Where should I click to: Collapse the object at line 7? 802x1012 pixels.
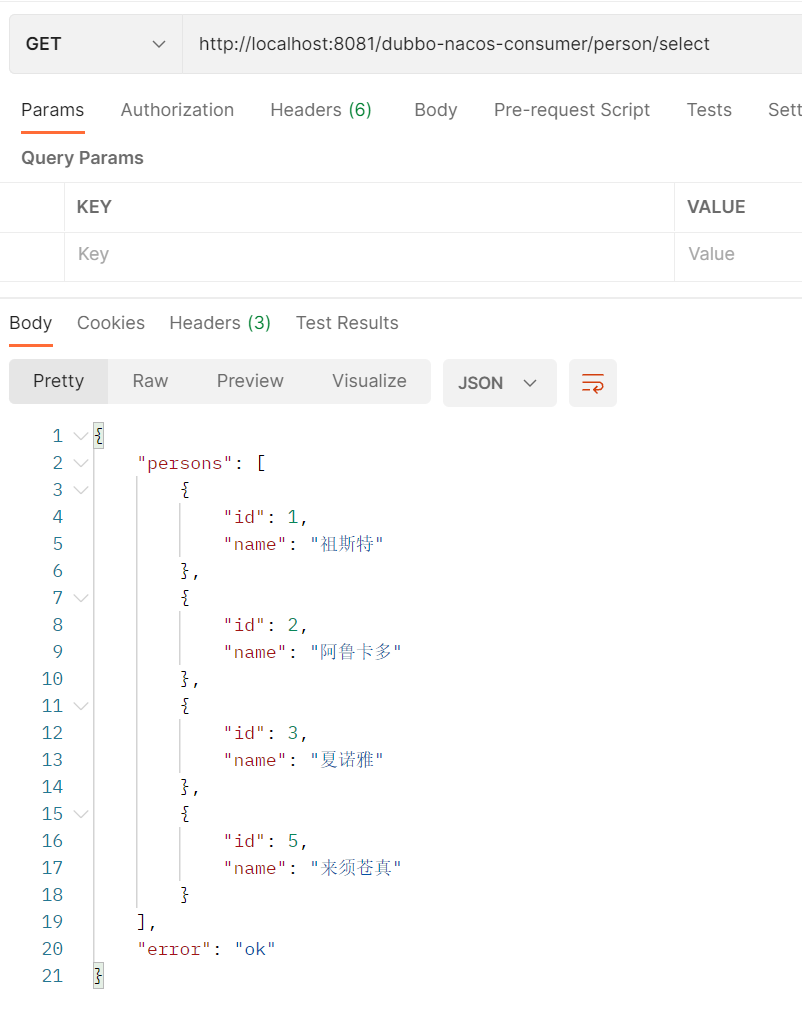[81, 598]
